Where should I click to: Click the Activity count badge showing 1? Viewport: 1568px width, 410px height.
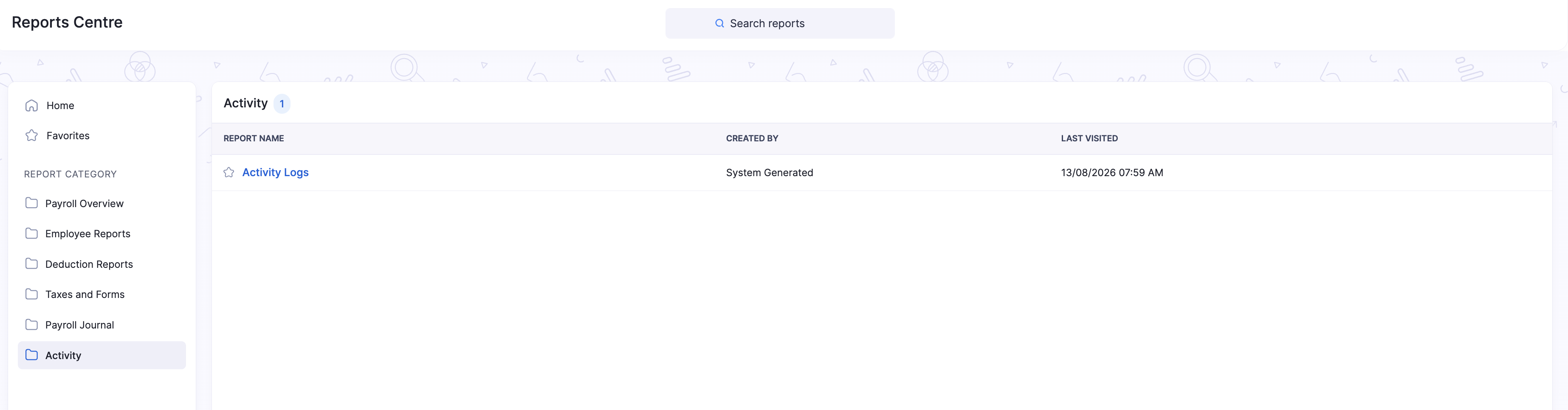click(282, 104)
